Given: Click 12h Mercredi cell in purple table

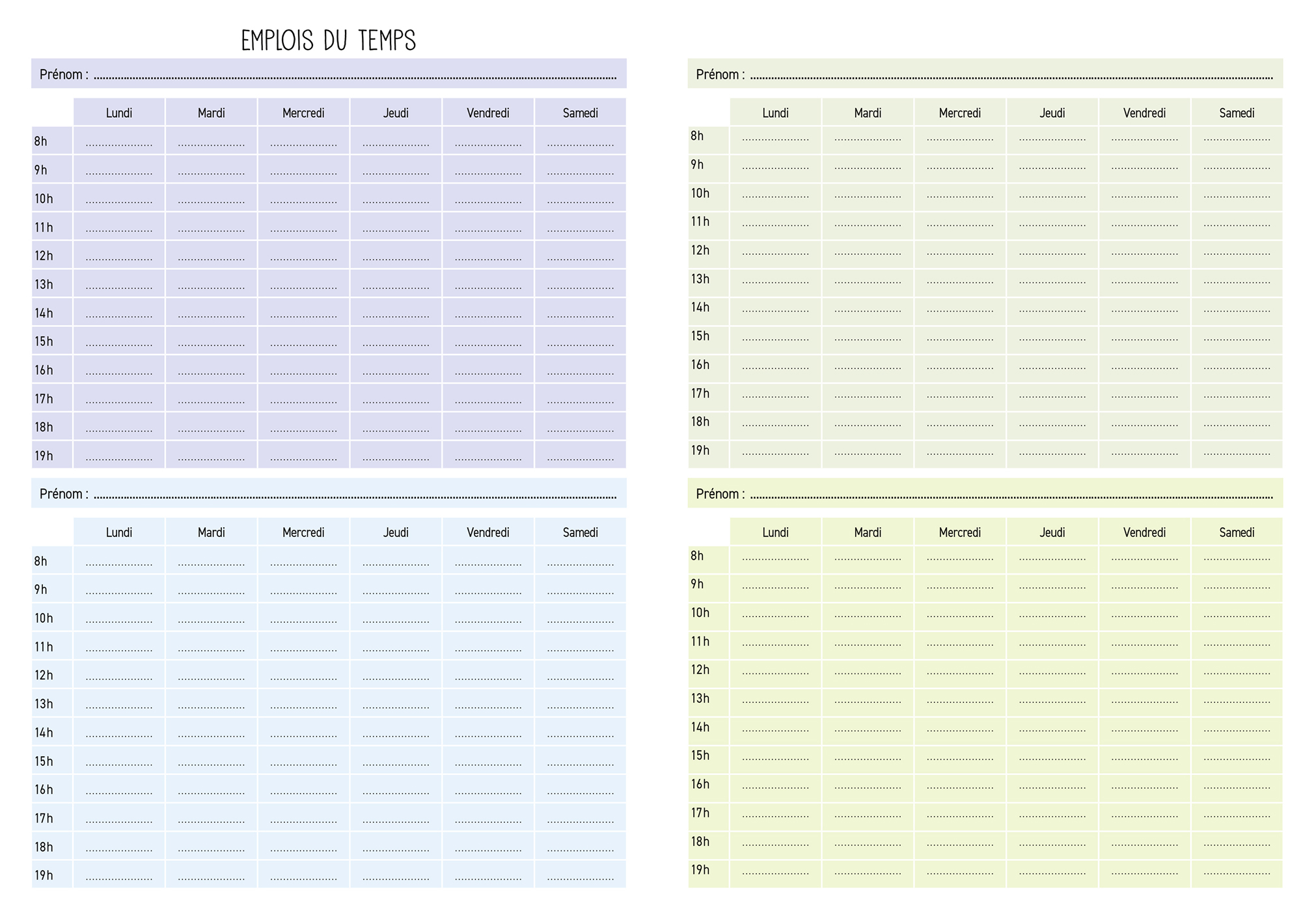Looking at the screenshot, I should point(303,255).
